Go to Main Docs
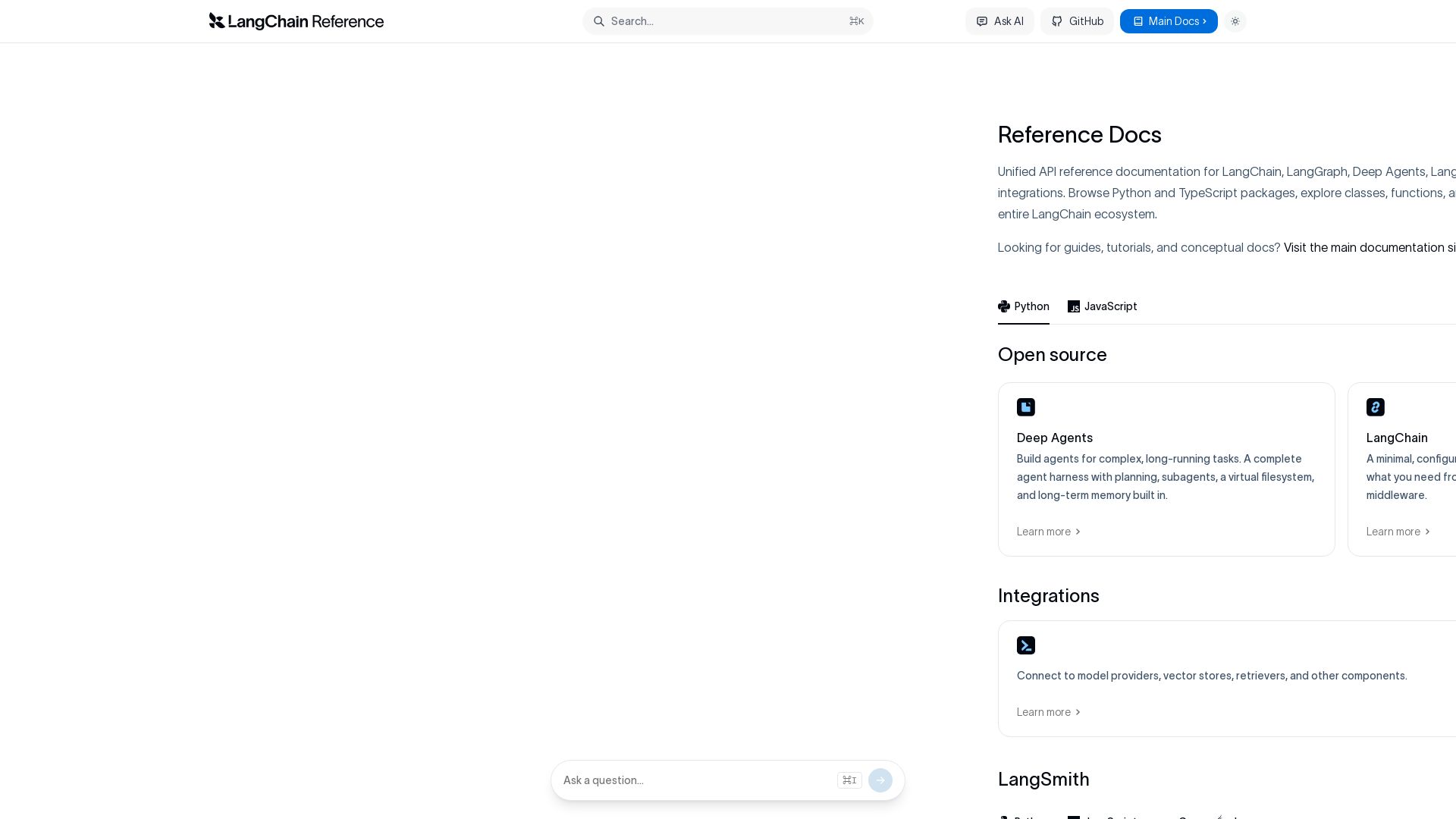The height and width of the screenshot is (819, 1456). 1169,21
